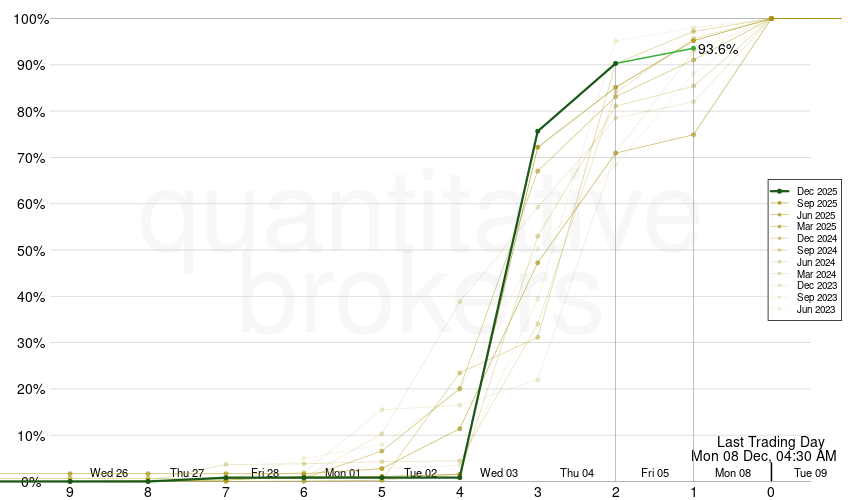Click Jun 2023 at the legend bottom

coord(816,310)
